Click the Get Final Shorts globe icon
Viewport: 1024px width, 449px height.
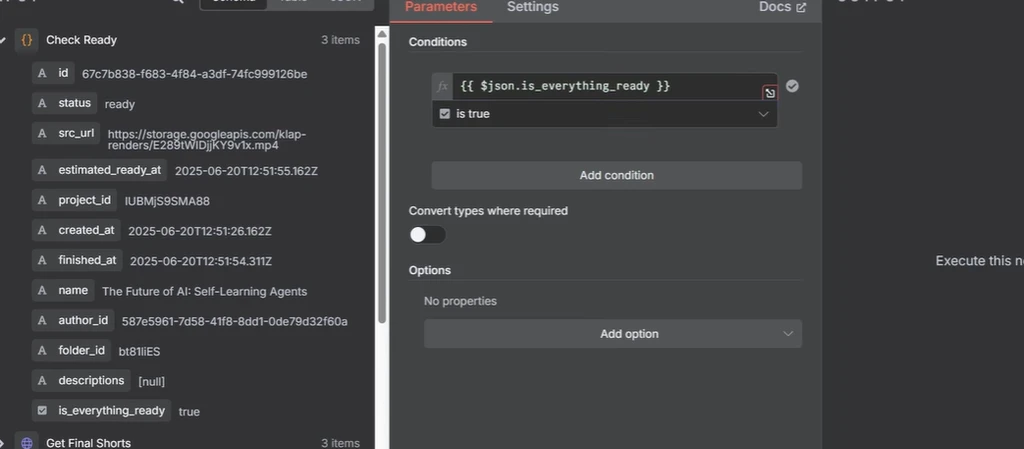27,443
